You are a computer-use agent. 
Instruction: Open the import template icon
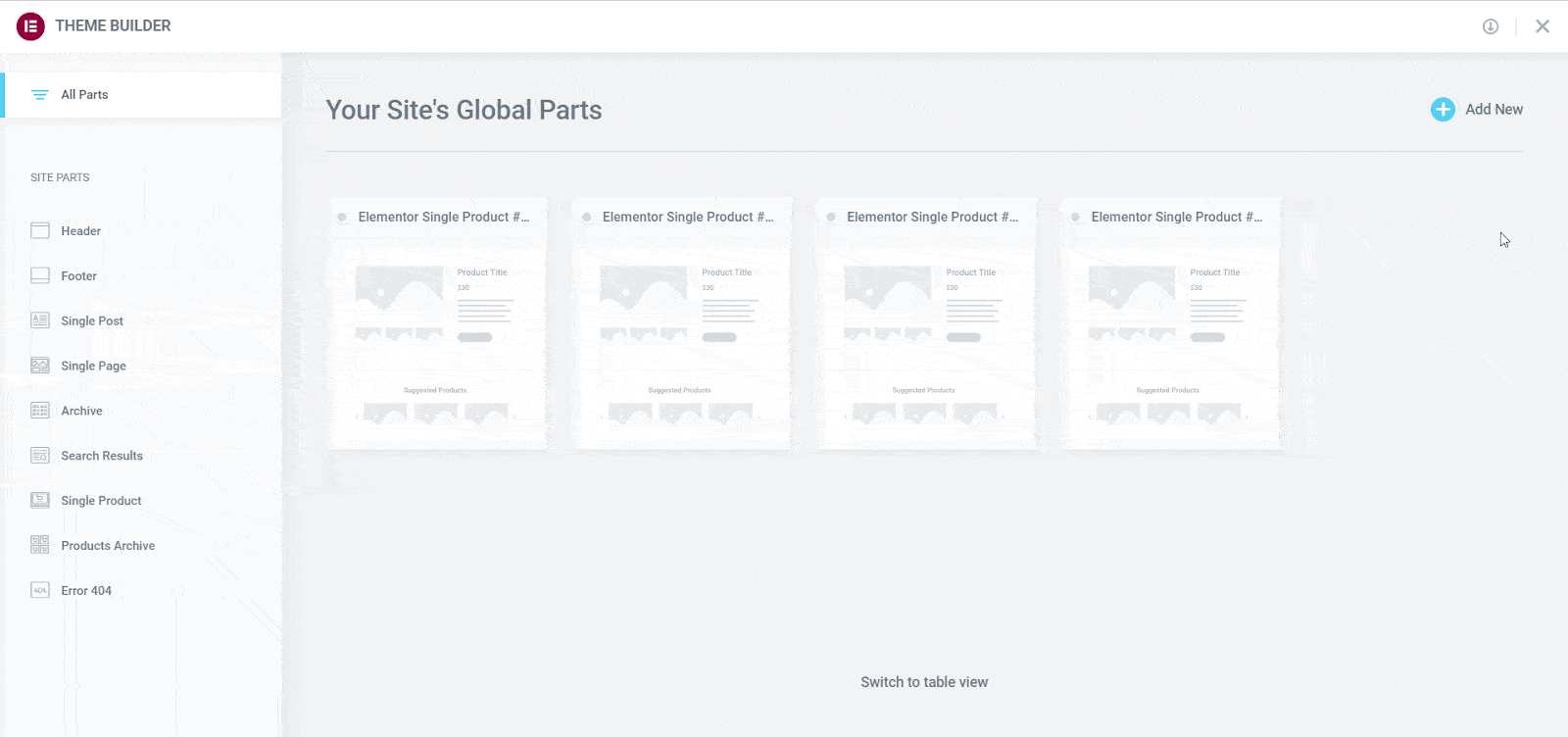(x=1491, y=26)
